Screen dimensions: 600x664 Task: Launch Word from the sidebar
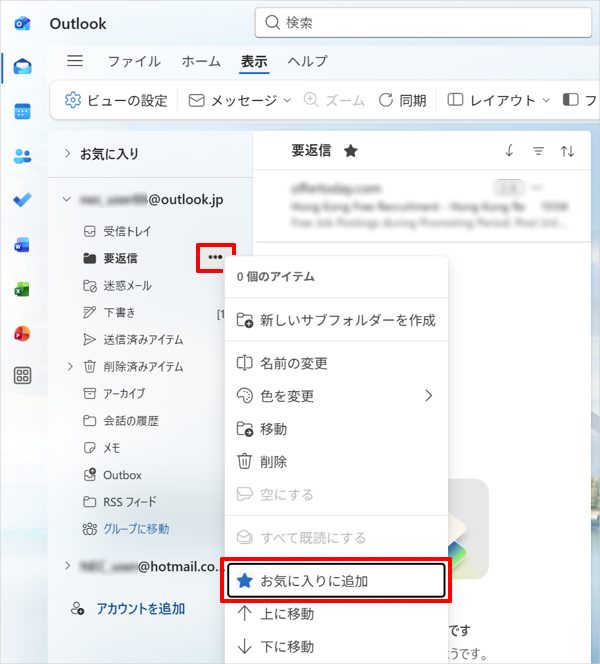(x=22, y=245)
